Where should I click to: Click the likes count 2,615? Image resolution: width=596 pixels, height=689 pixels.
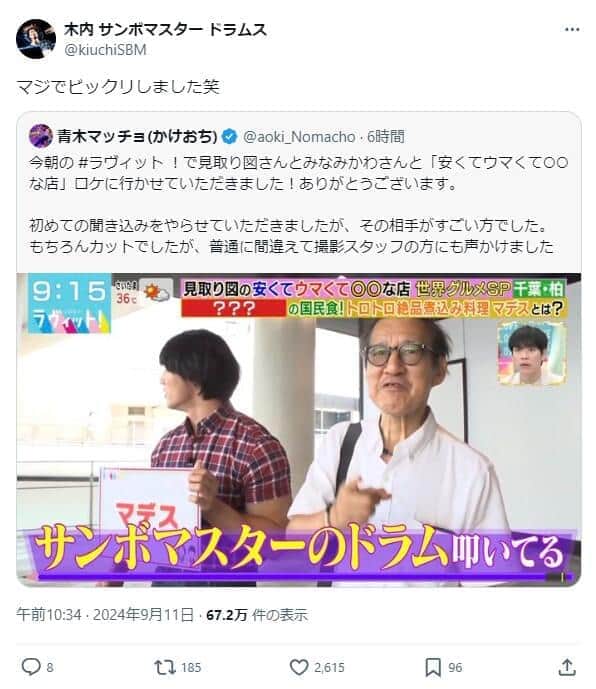coord(329,667)
